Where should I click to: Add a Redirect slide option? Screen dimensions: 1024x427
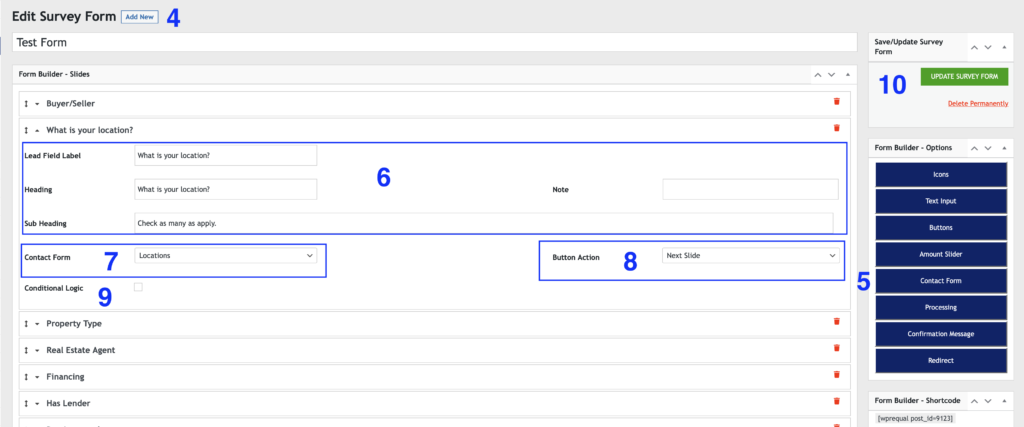tap(941, 360)
